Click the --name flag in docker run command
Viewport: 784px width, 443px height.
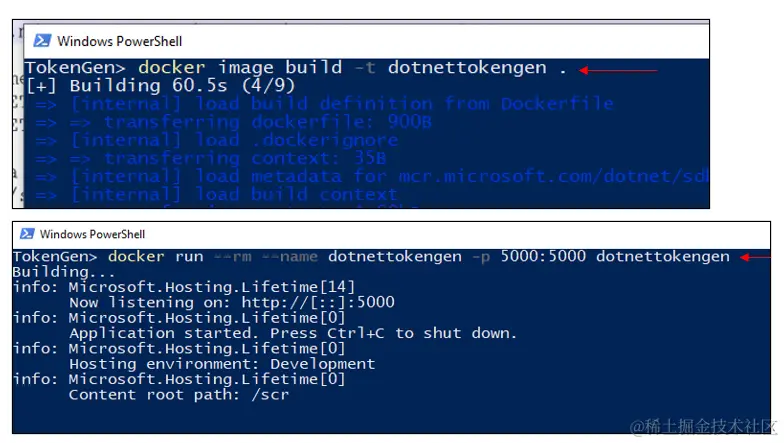(290, 257)
